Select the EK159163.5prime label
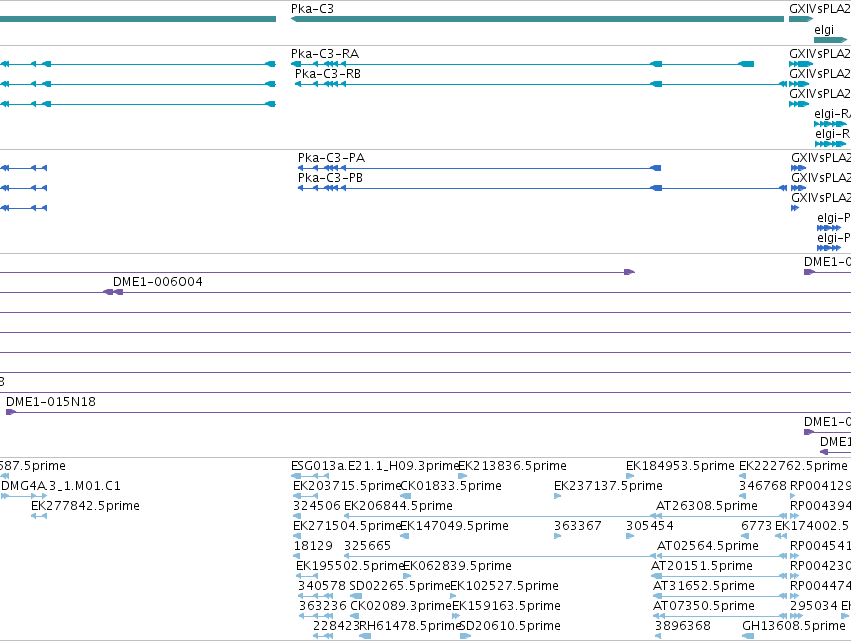 [506, 606]
